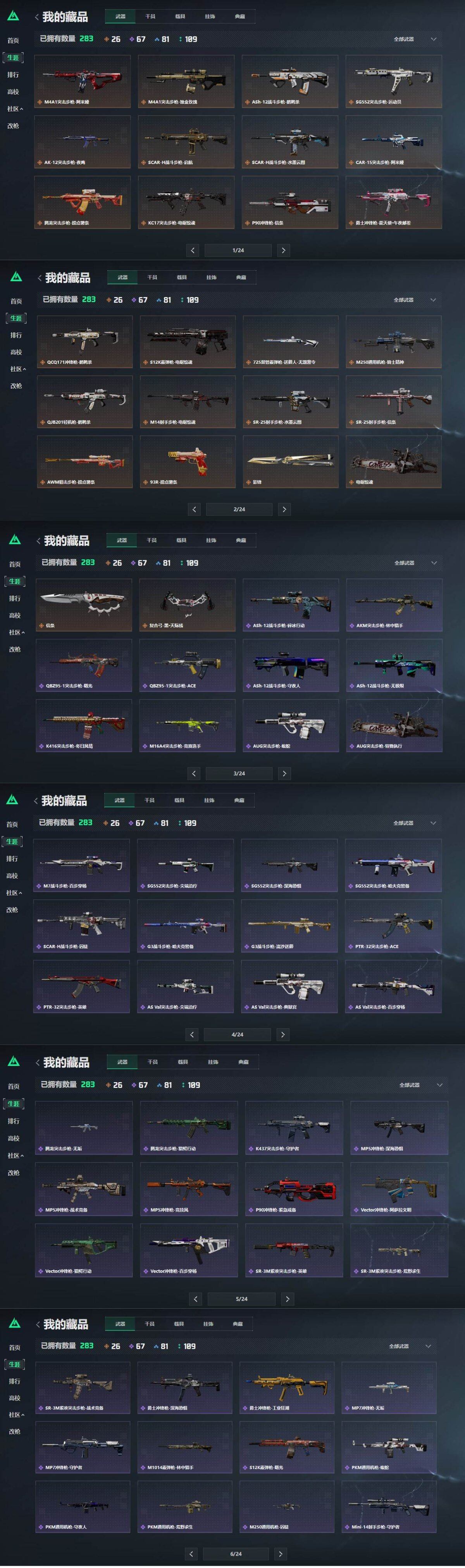Image resolution: width=465 pixels, height=1568 pixels.
Task: Select 复合弓 bow weapon card
Action: click(x=187, y=604)
